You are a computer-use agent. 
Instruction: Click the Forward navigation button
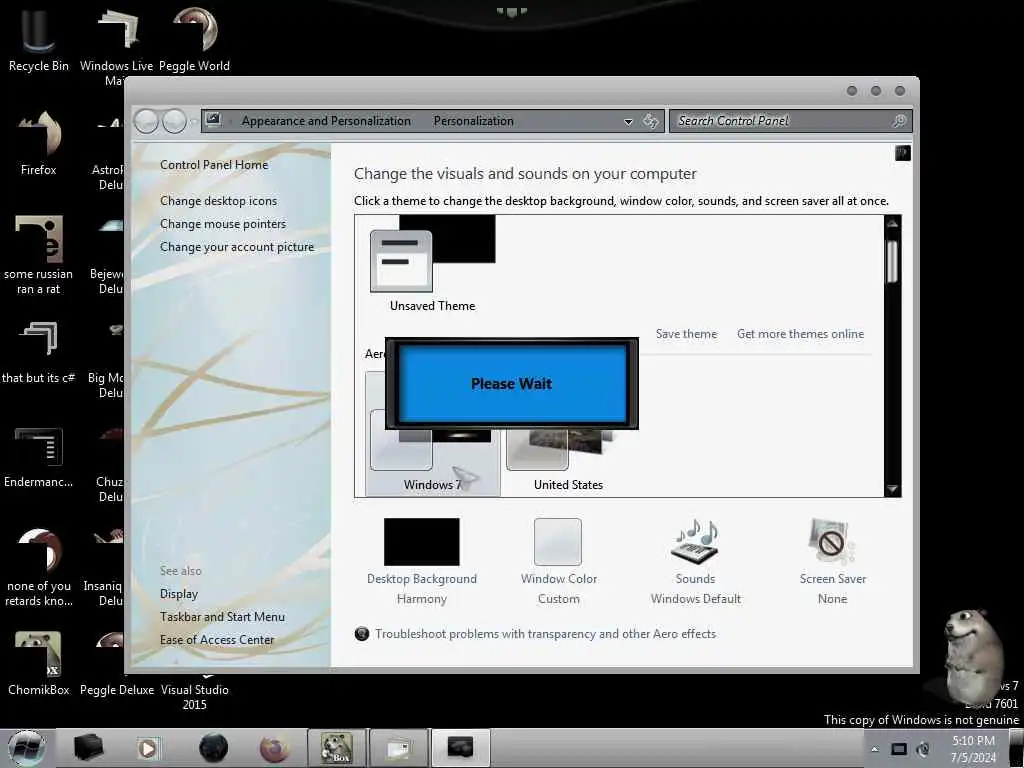coord(174,121)
